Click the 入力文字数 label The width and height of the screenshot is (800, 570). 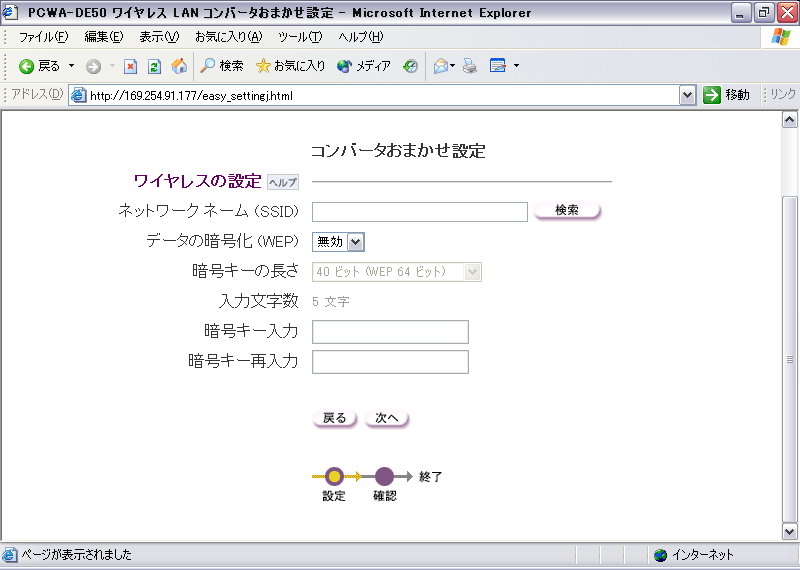[258, 301]
